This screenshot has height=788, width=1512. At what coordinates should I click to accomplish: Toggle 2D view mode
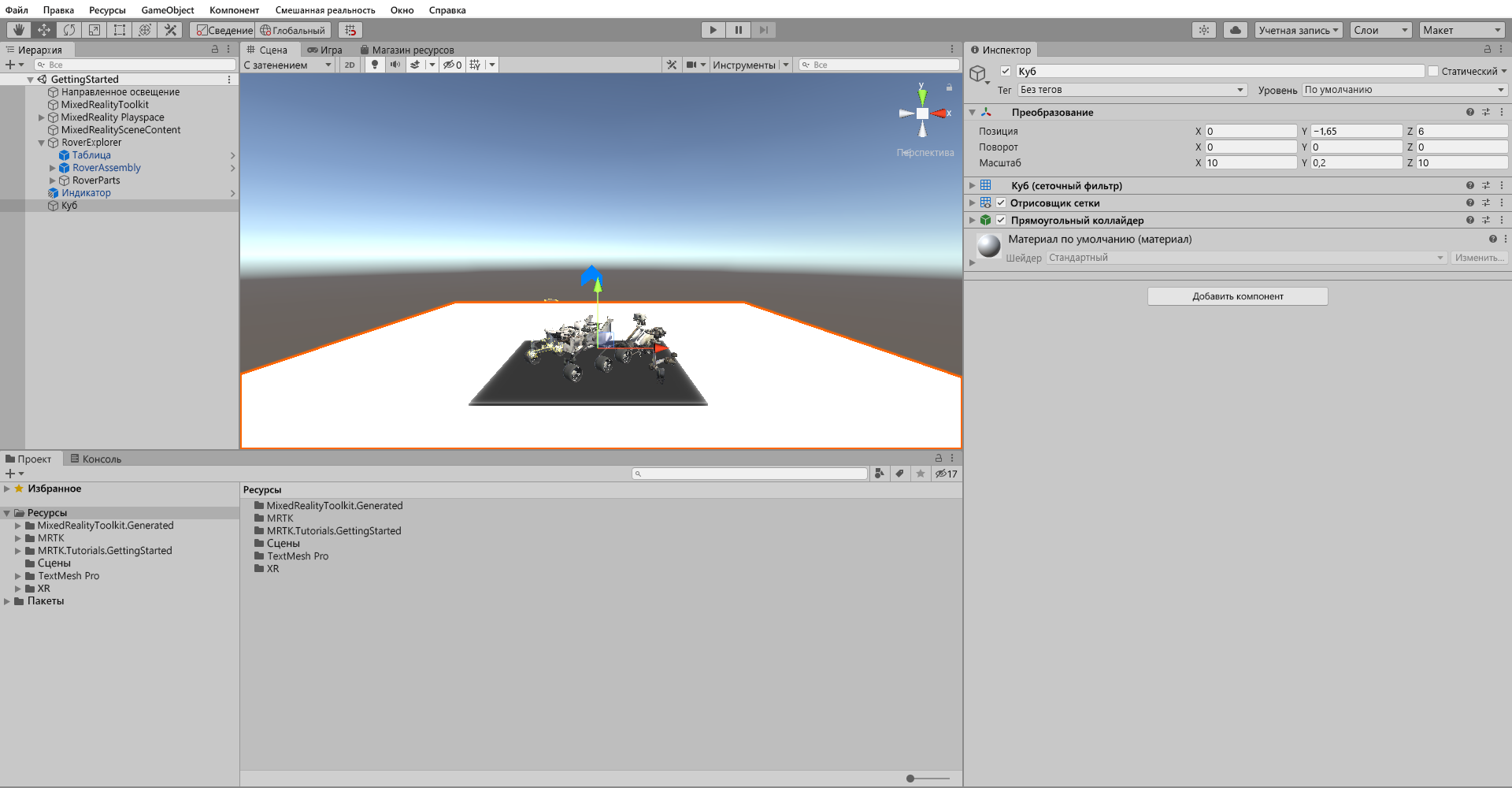(350, 65)
